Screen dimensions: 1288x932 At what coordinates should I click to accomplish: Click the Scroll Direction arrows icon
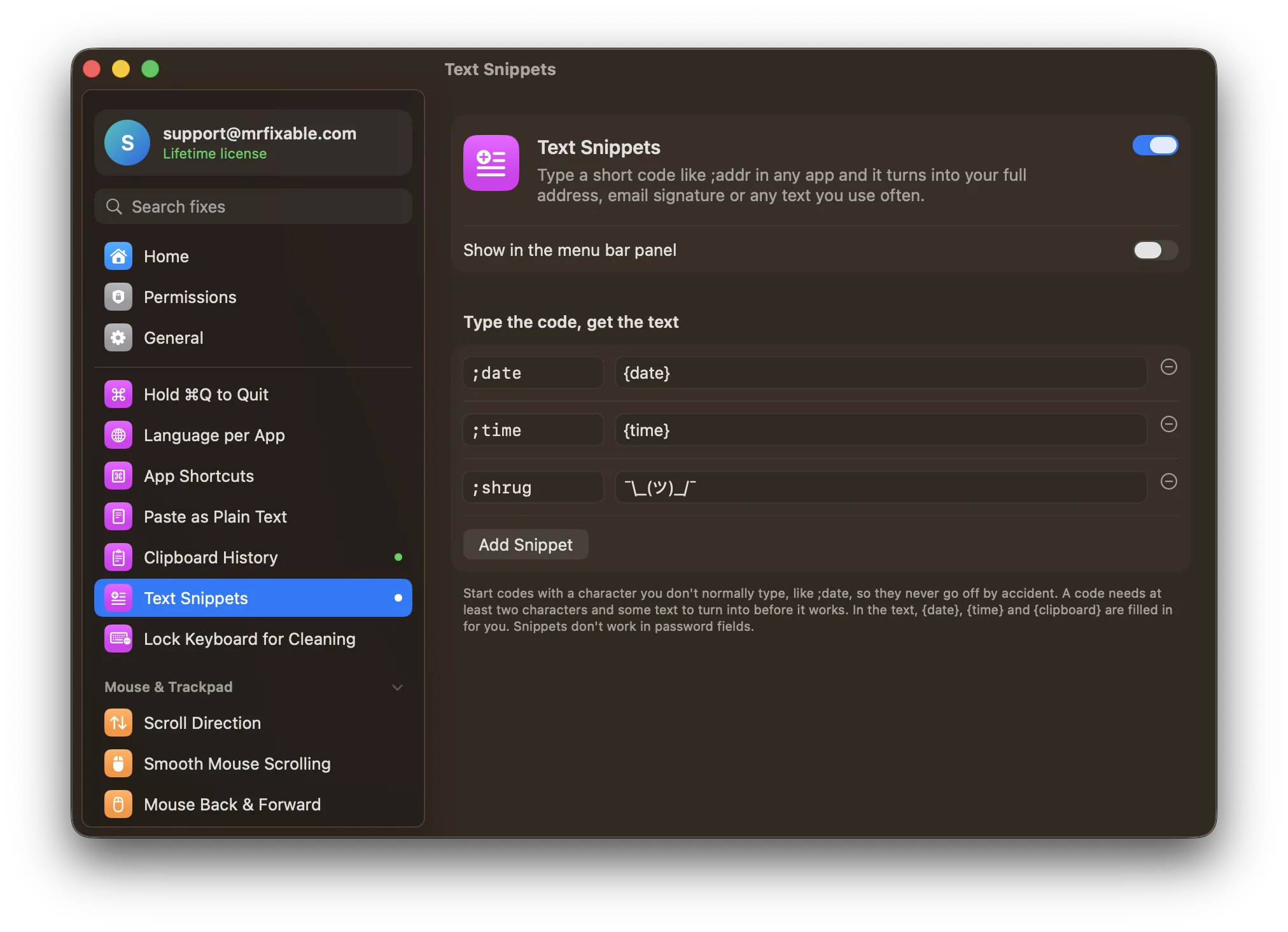coord(118,723)
